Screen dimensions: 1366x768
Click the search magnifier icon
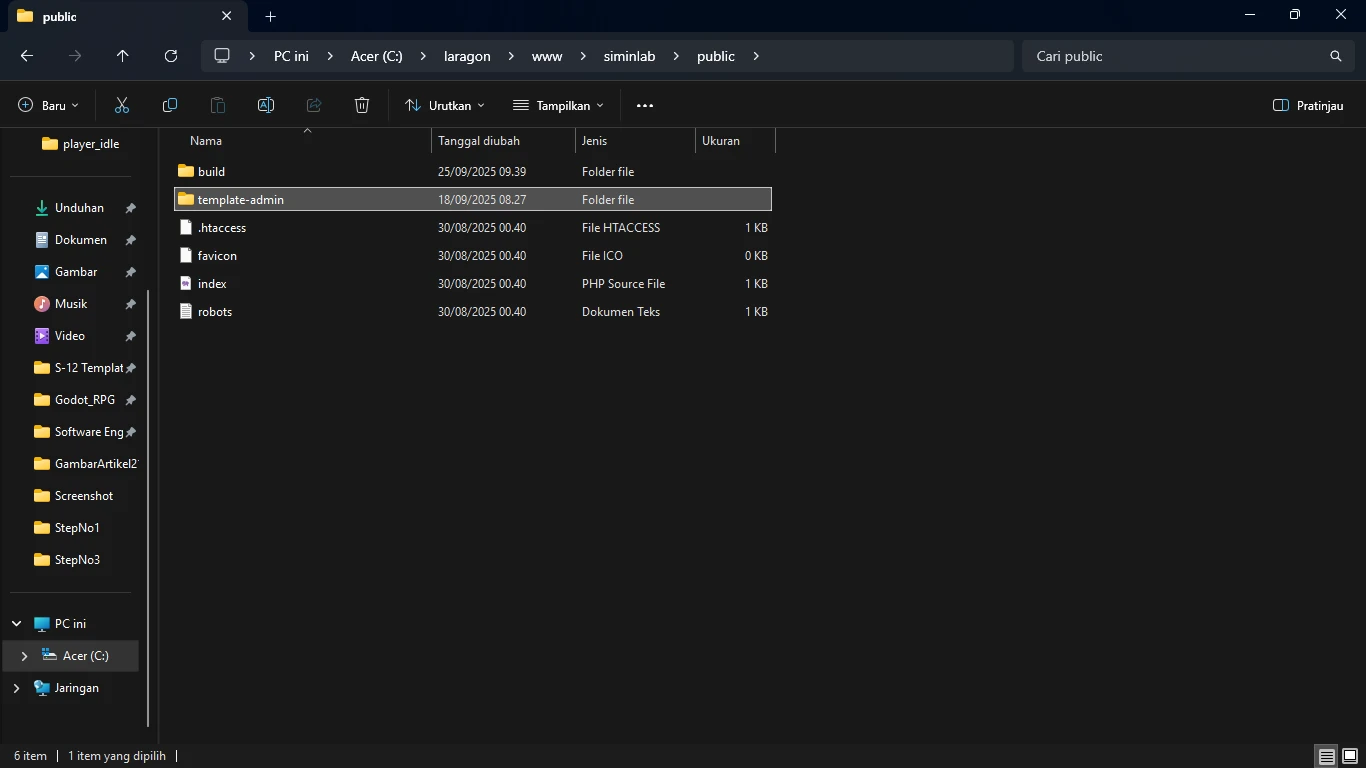click(1335, 56)
